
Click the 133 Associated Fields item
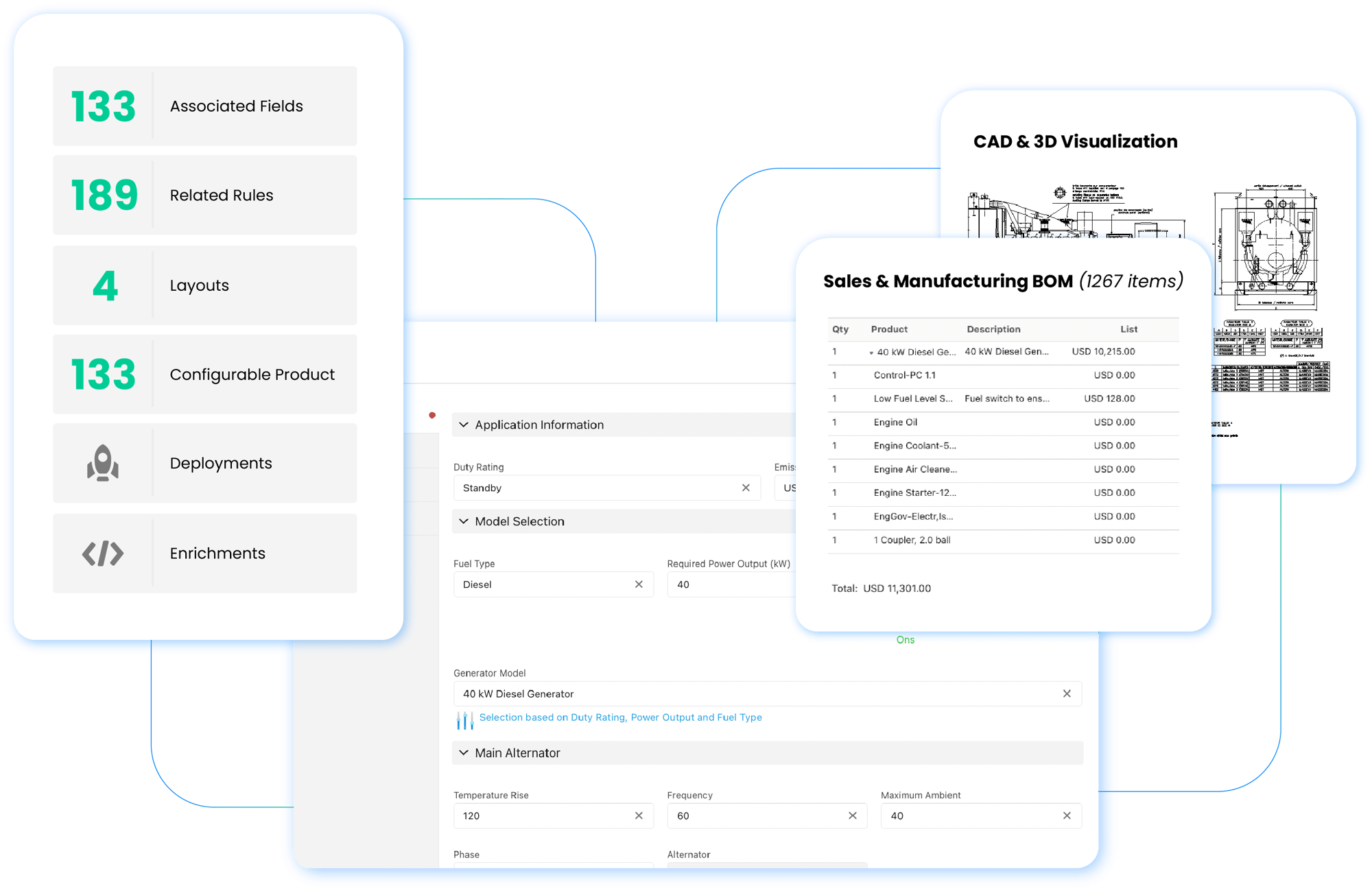pos(207,104)
